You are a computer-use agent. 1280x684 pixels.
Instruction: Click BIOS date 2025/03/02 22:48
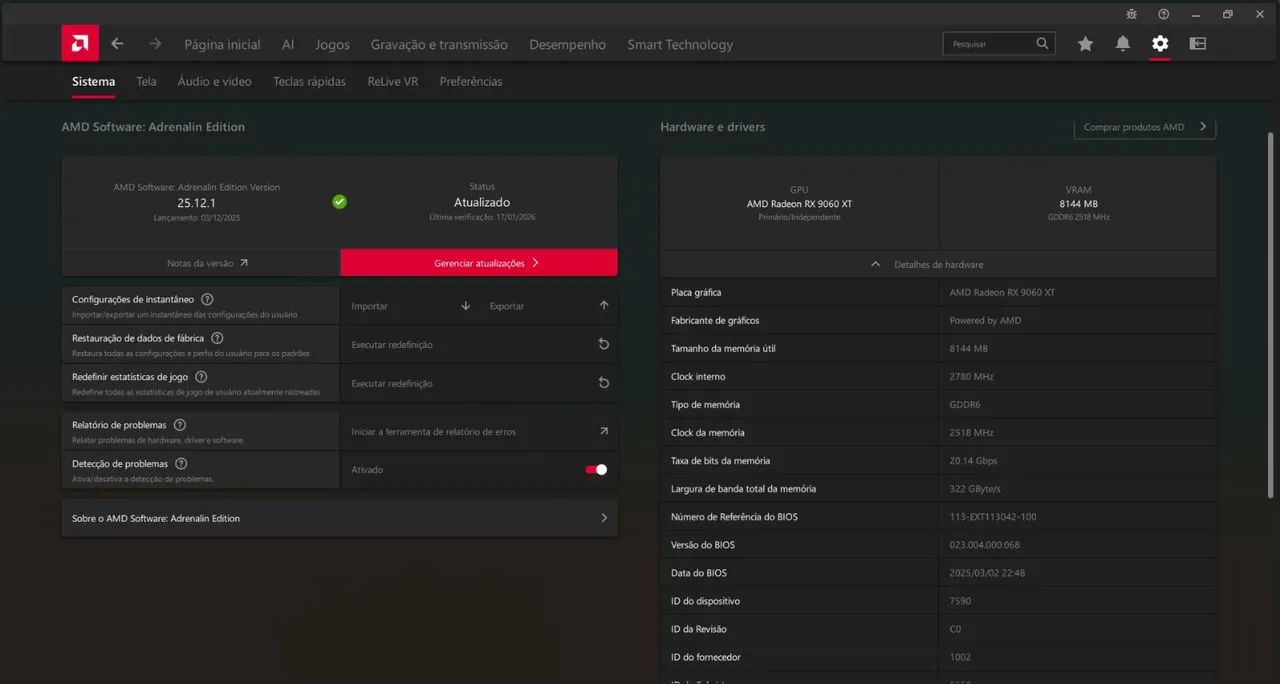(987, 573)
